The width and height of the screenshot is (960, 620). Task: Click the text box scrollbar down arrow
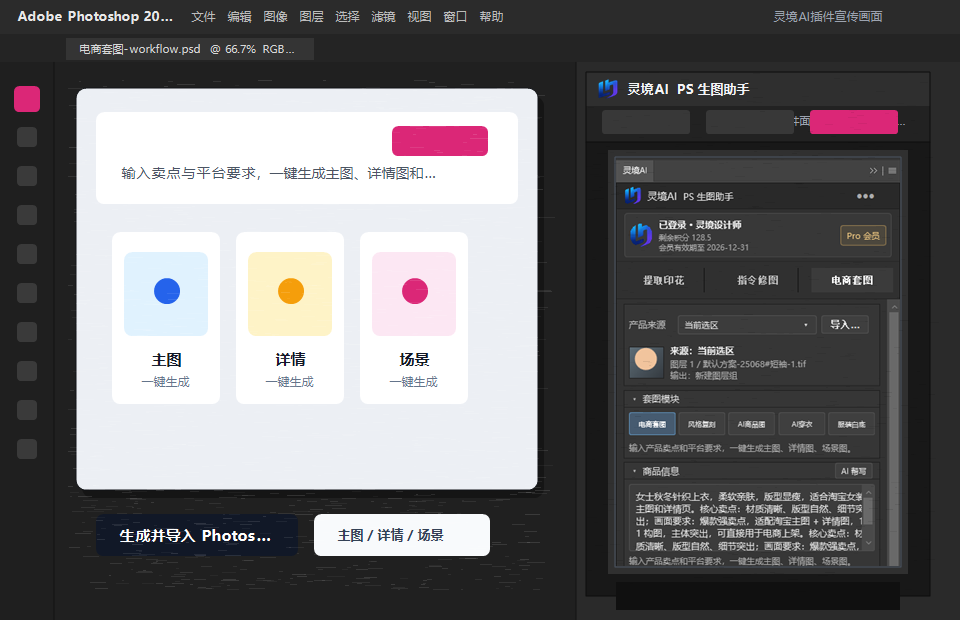868,543
